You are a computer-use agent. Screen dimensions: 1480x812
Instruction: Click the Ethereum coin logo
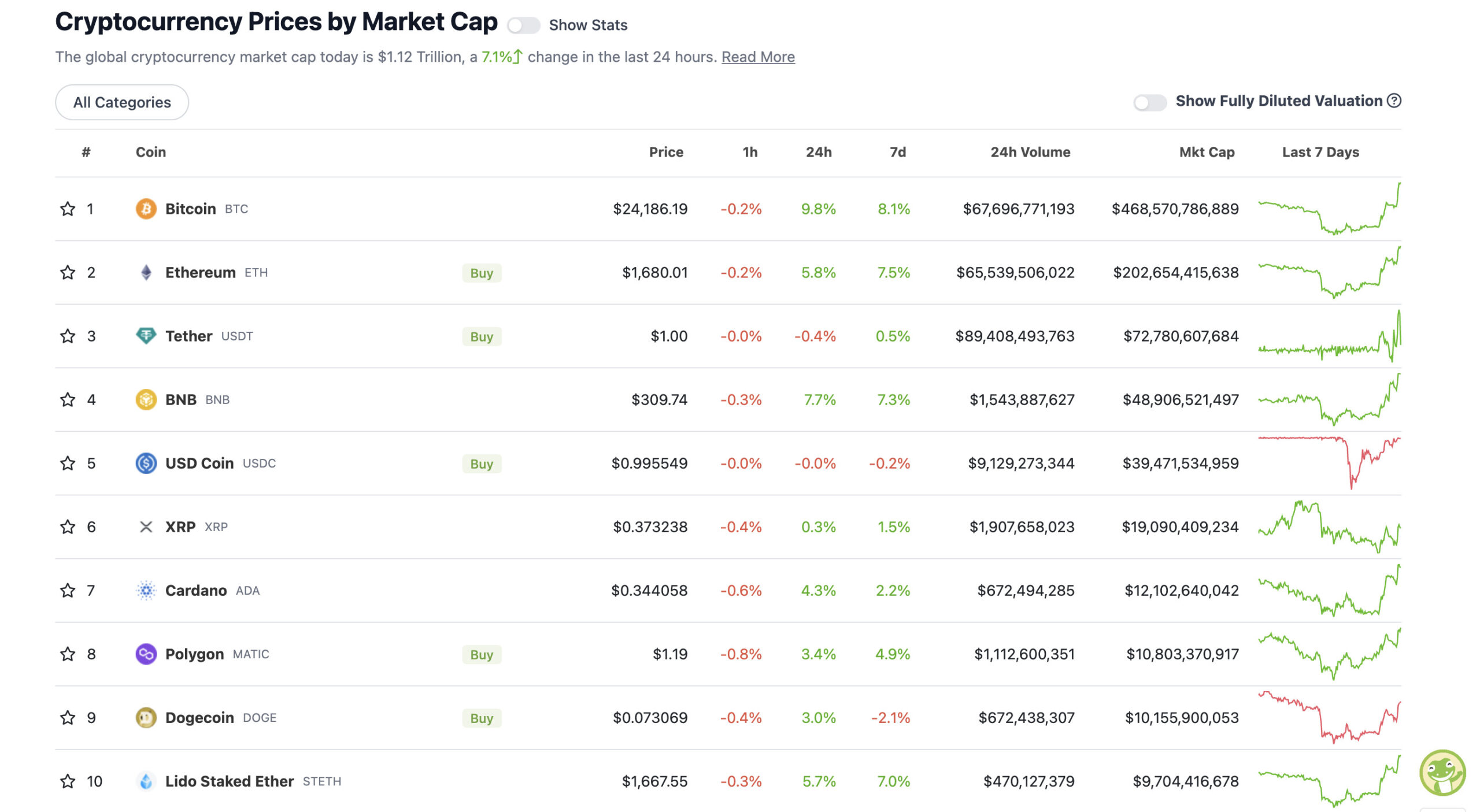coord(146,272)
